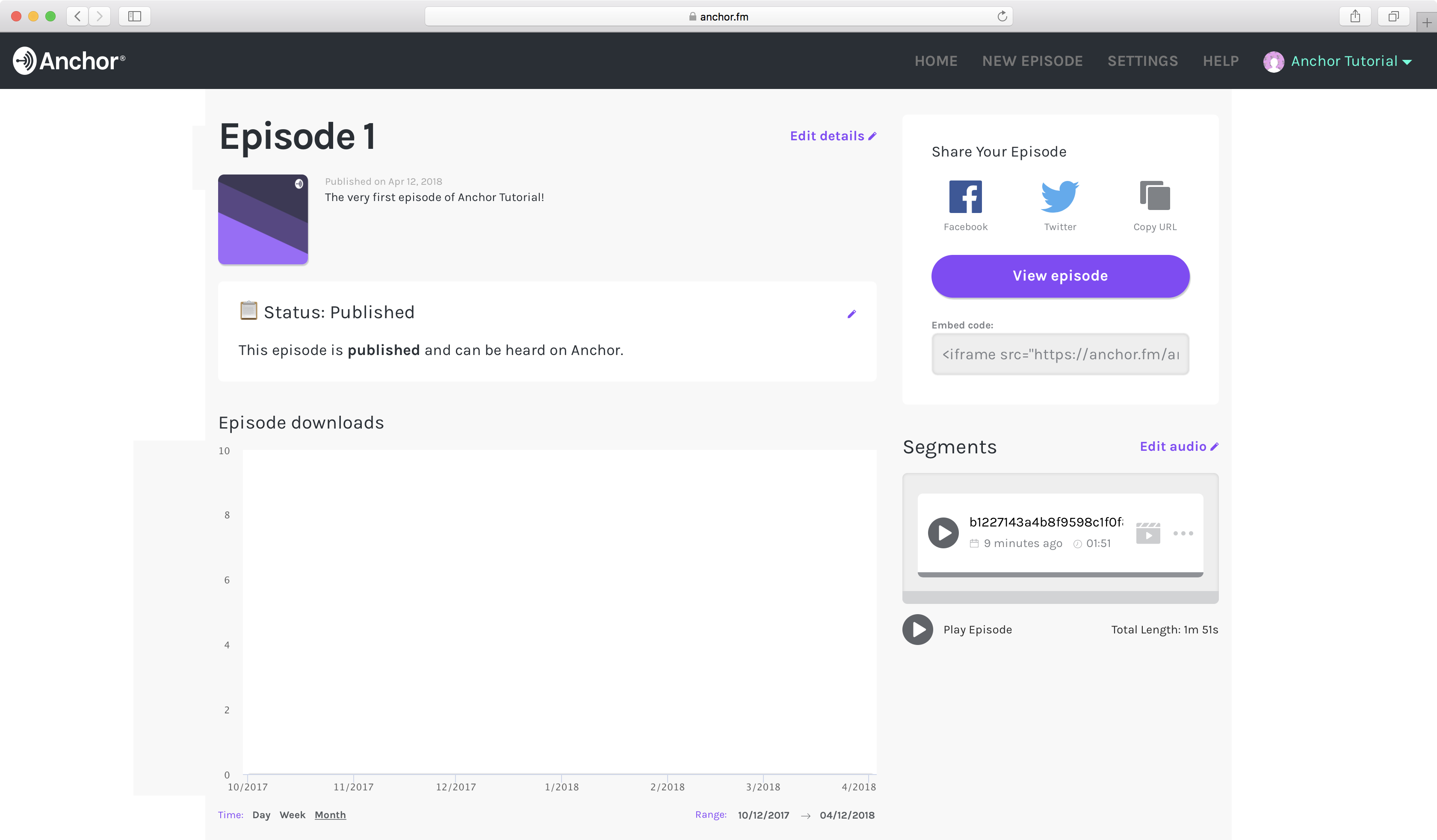Open segment three-dots options menu

click(1183, 533)
